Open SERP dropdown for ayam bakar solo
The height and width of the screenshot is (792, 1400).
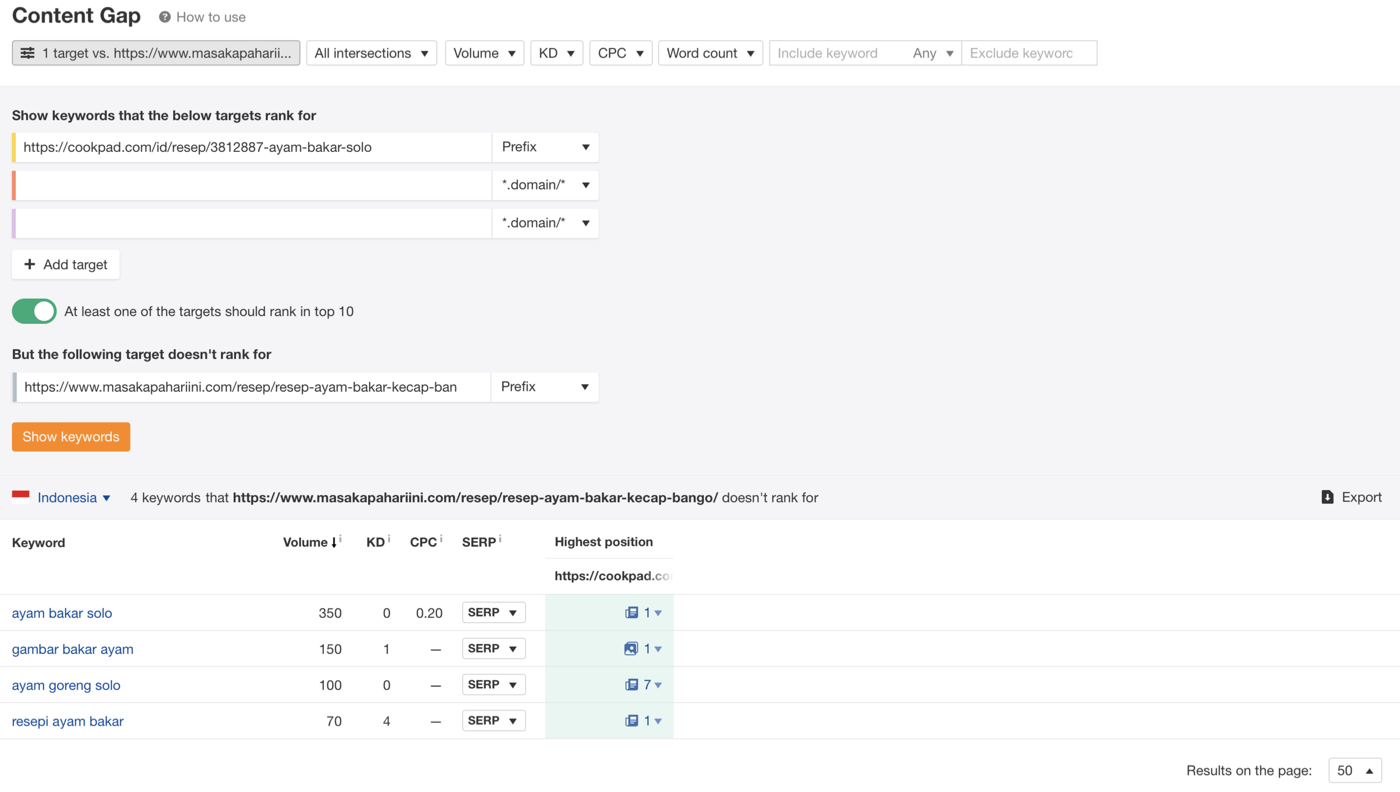point(494,612)
